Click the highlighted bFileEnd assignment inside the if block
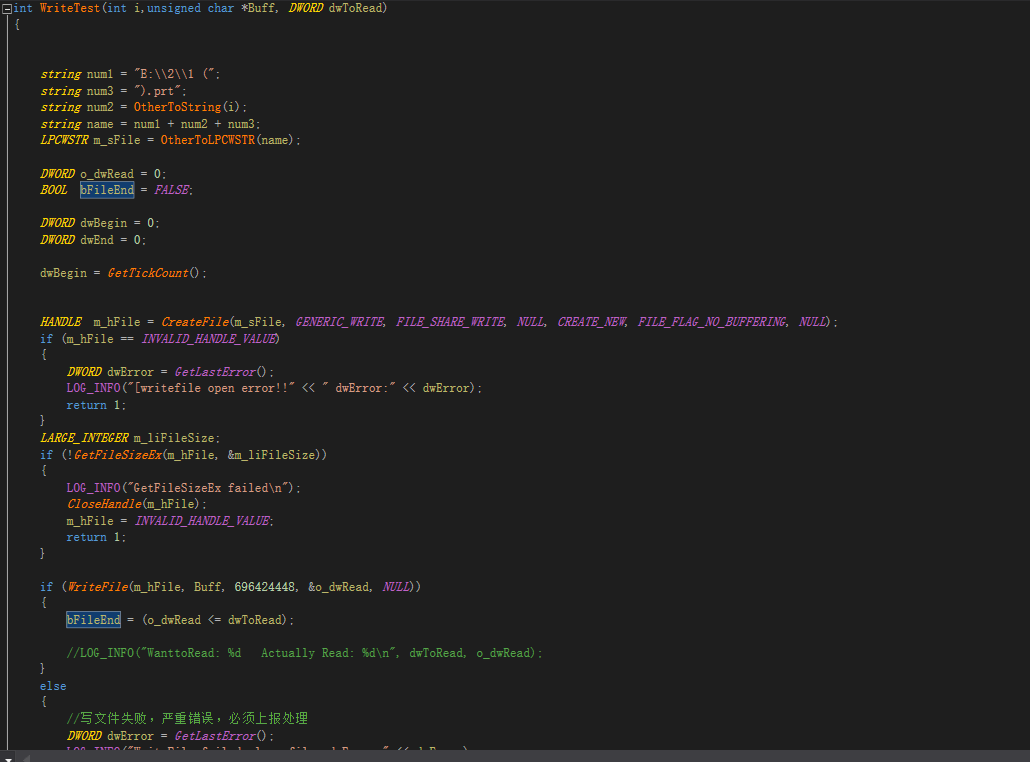The width and height of the screenshot is (1030, 762). [x=93, y=619]
